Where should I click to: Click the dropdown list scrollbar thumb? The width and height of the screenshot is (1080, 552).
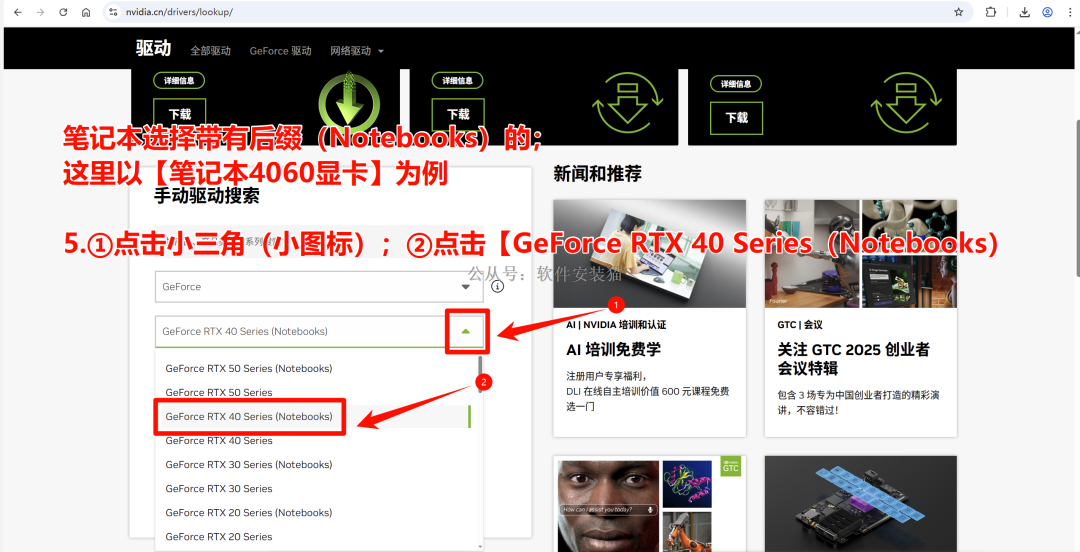coord(480,375)
